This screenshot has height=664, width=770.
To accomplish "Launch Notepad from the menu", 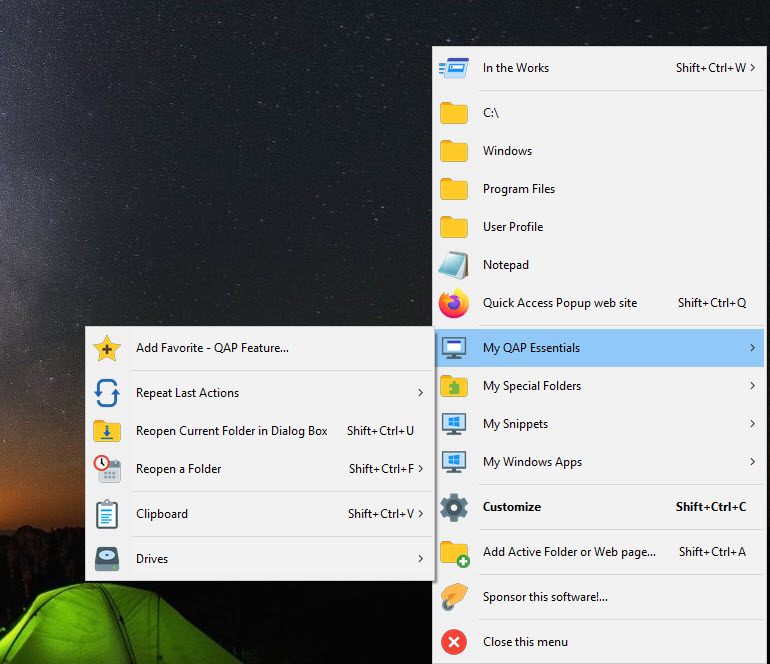I will [600, 265].
